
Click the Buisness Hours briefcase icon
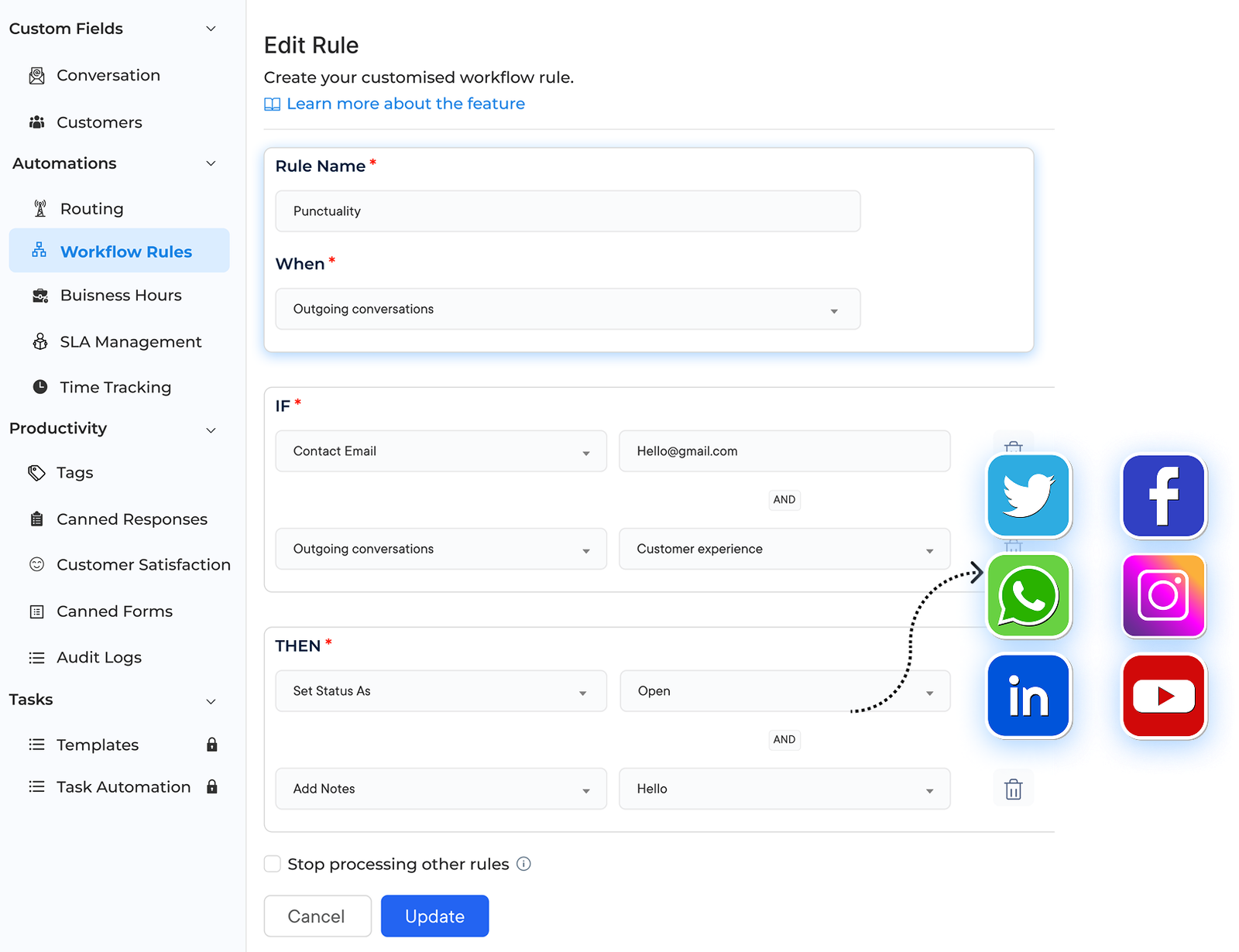pyautogui.click(x=40, y=296)
